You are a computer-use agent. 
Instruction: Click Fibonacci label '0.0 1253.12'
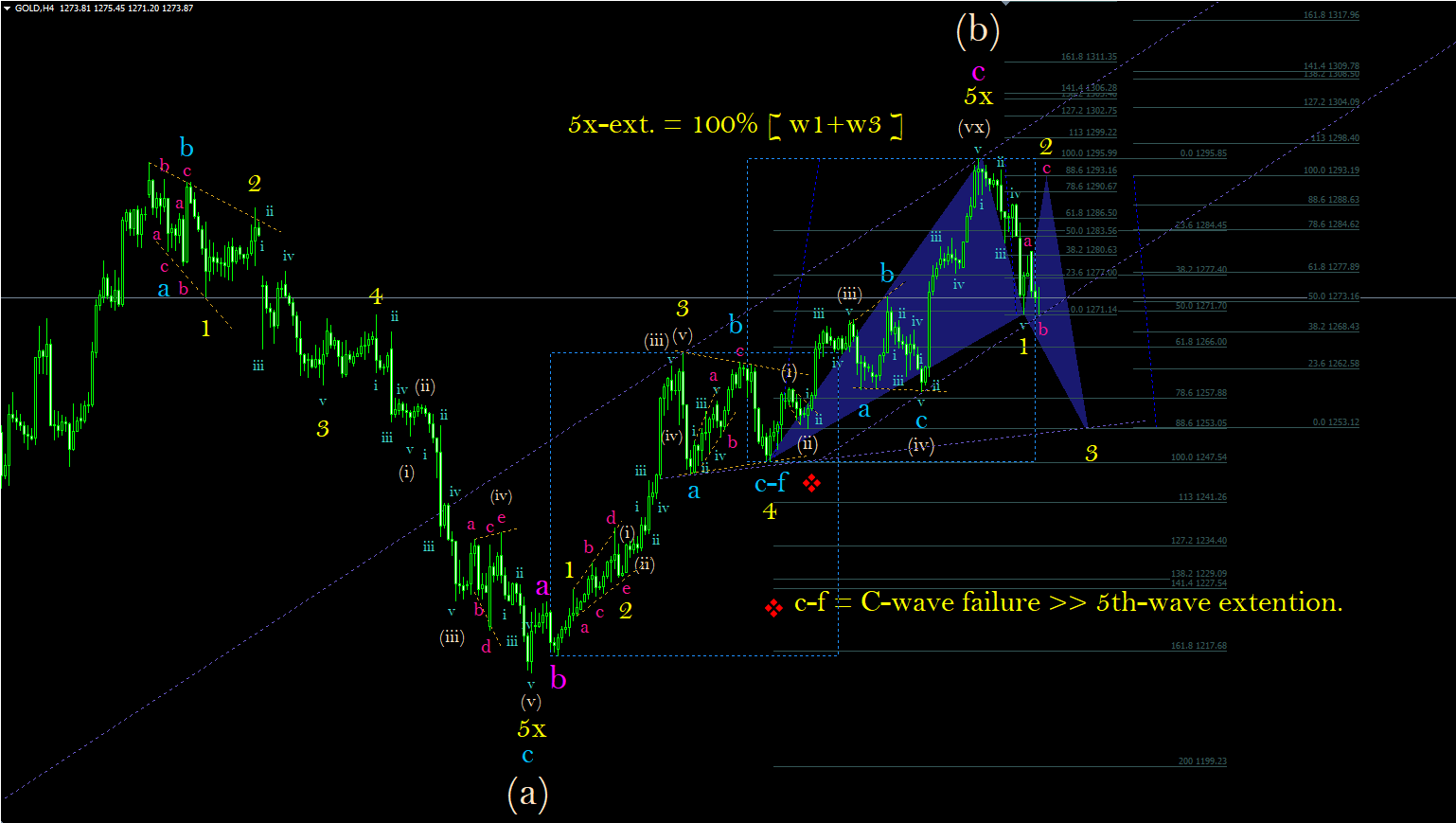[1336, 422]
